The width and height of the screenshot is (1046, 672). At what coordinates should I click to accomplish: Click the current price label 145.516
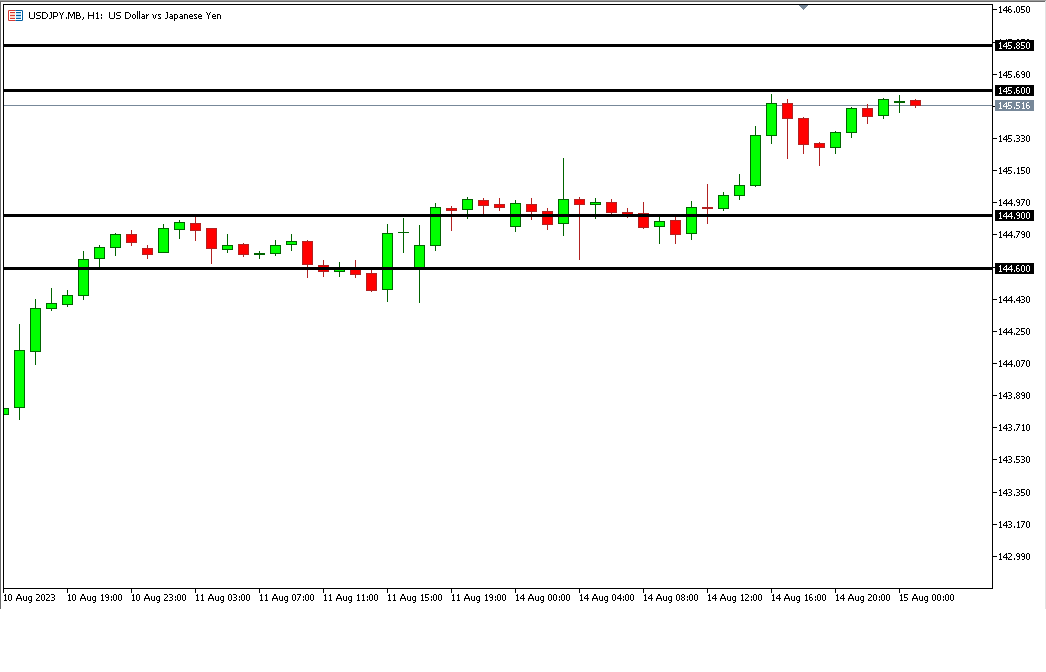coord(1014,105)
